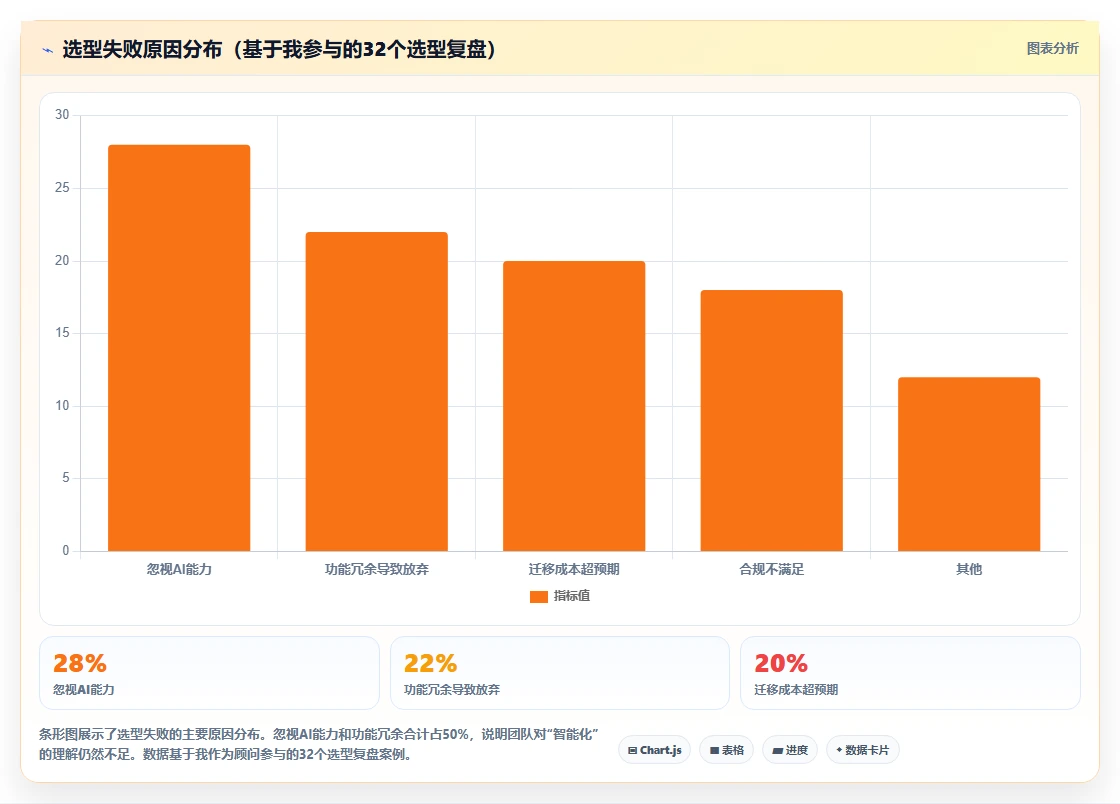Click the icon inside Chart.js chip
Image resolution: width=1120 pixels, height=804 pixels.
(632, 750)
